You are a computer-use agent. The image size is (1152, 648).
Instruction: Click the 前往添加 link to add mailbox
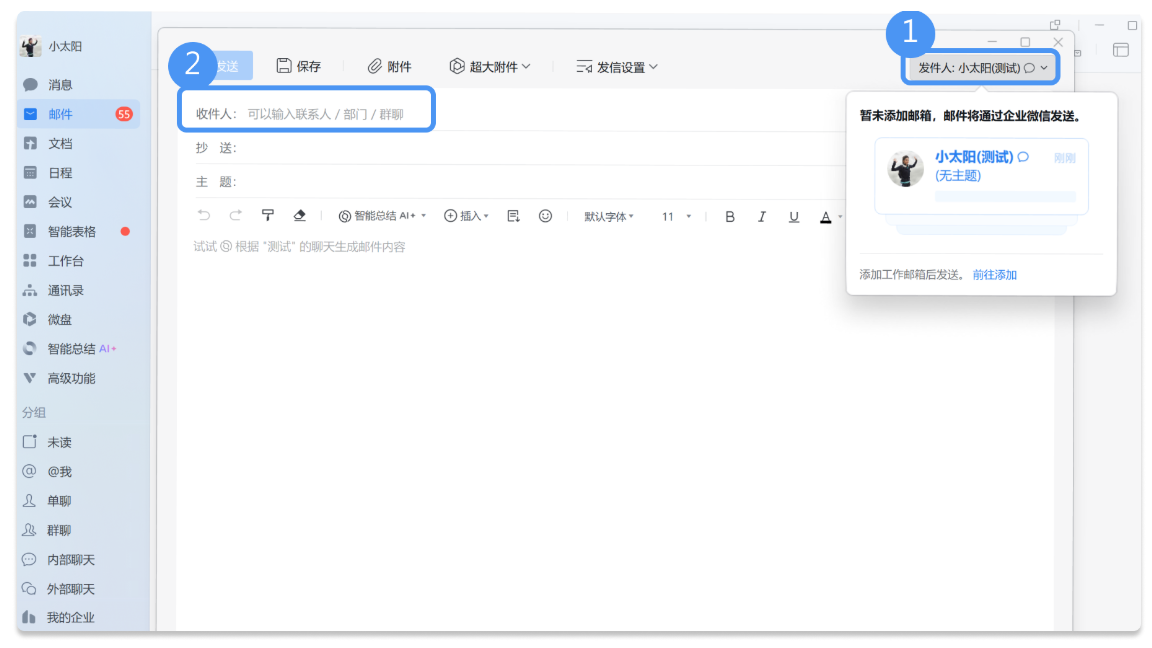[x=993, y=273]
